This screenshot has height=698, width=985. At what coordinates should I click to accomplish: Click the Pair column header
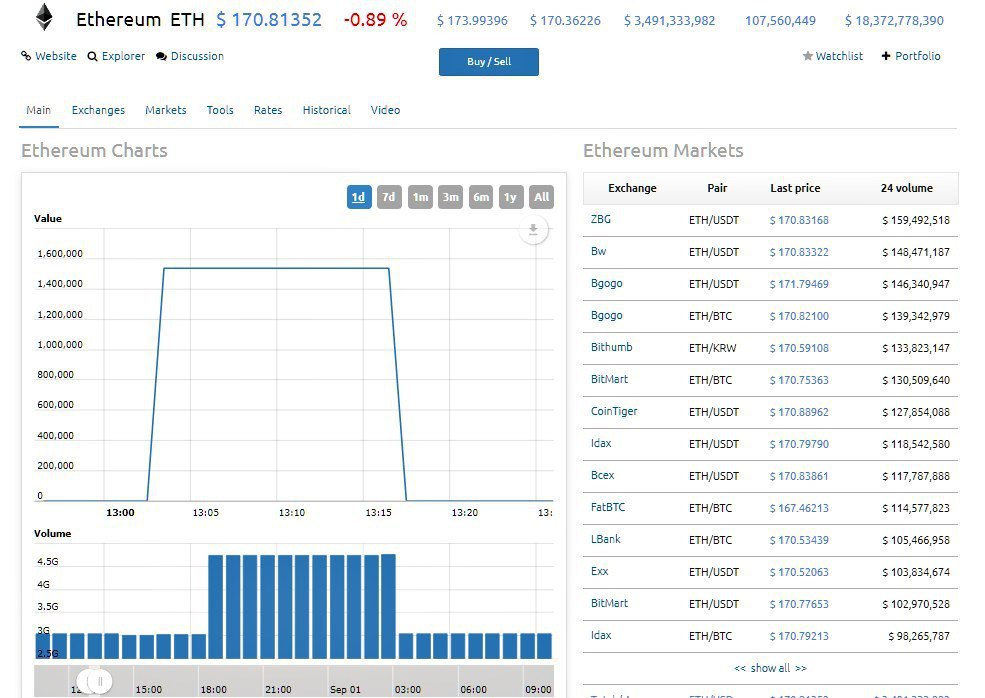click(717, 188)
